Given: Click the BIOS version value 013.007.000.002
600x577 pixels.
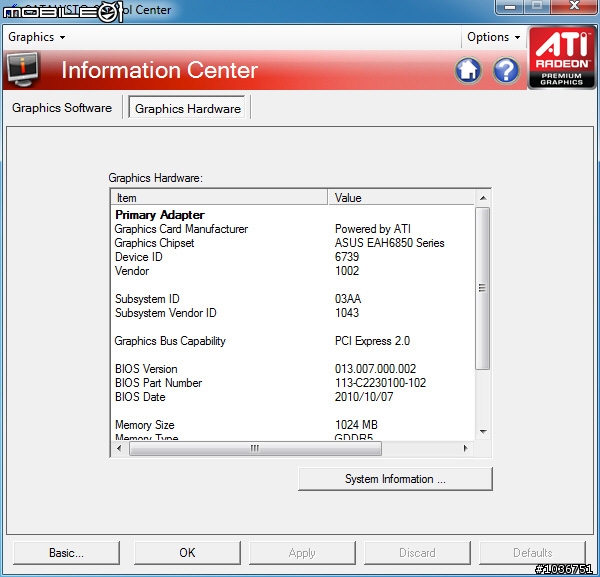Looking at the screenshot, I should click(375, 369).
